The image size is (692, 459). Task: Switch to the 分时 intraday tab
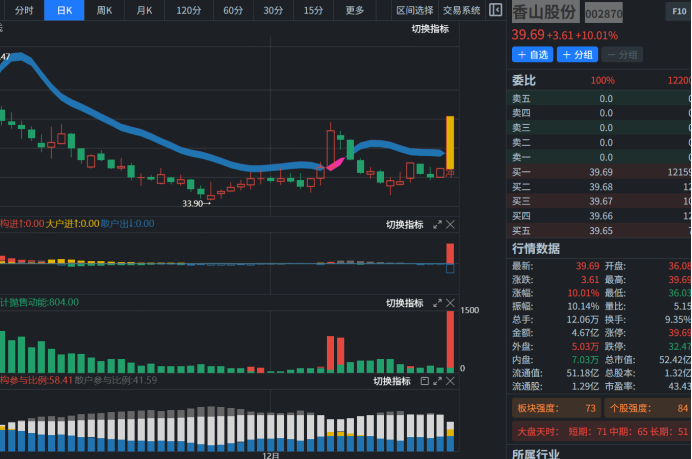[x=24, y=10]
